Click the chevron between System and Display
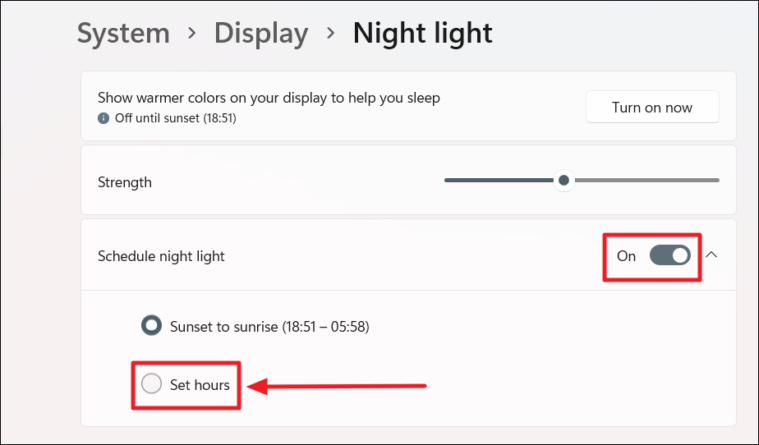 192,33
